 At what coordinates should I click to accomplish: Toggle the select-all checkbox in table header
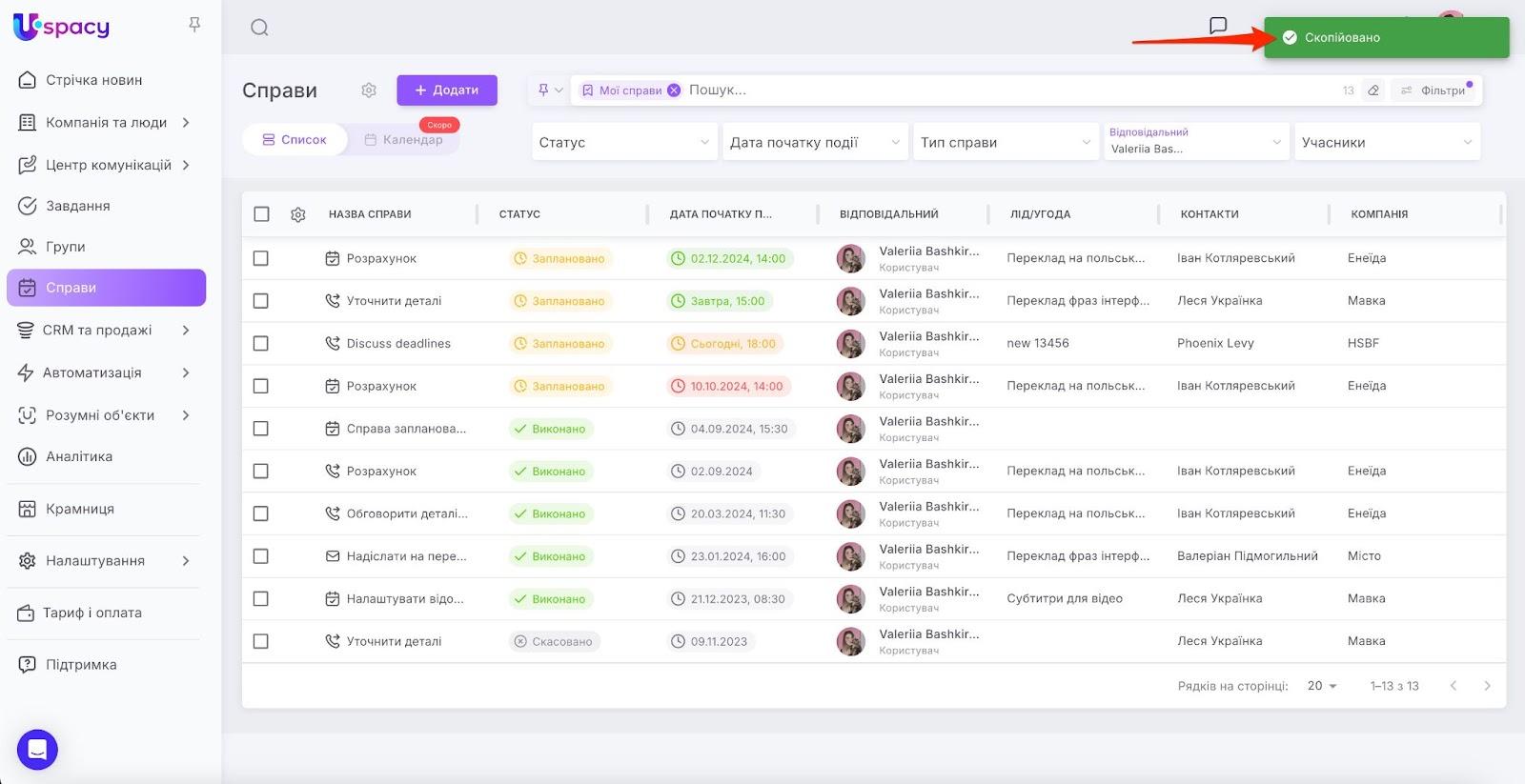(x=261, y=214)
